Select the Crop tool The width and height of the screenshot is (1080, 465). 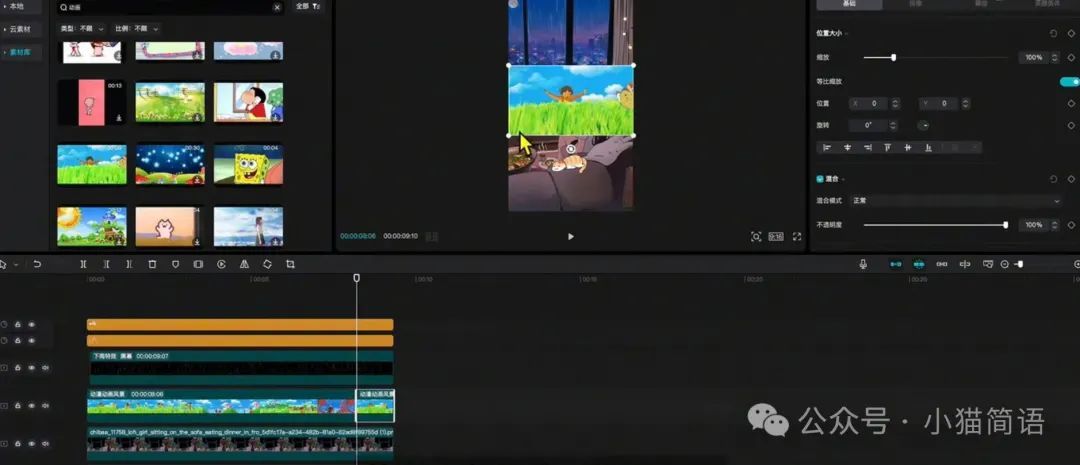coord(290,264)
